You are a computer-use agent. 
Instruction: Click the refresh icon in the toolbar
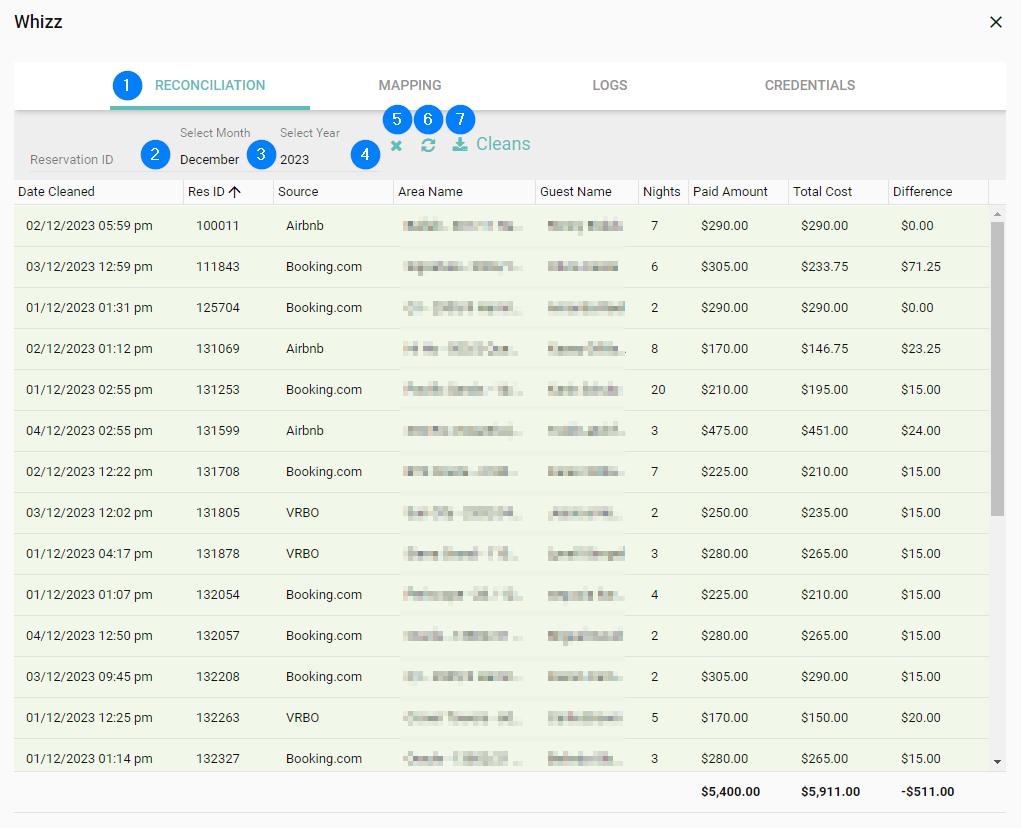click(x=428, y=146)
